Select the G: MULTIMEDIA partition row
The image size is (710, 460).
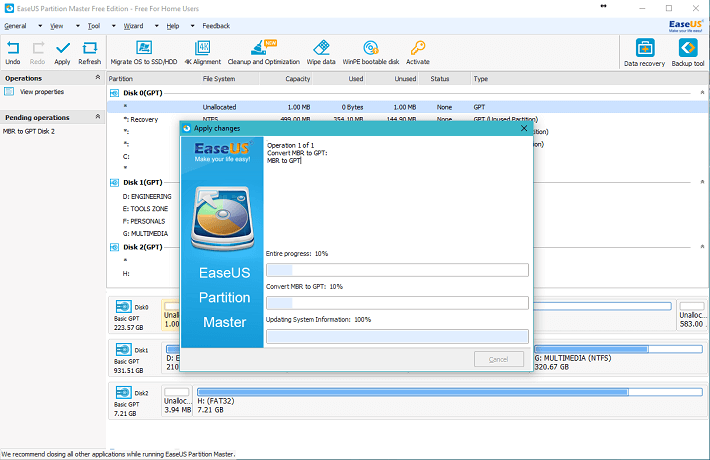145,234
